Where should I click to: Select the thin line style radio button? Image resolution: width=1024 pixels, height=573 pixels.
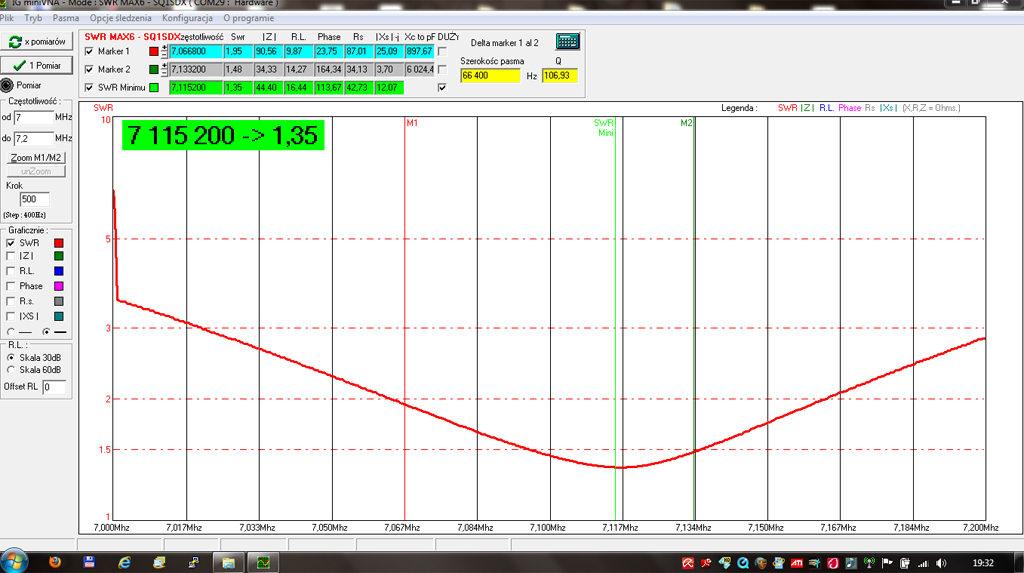click(11, 332)
